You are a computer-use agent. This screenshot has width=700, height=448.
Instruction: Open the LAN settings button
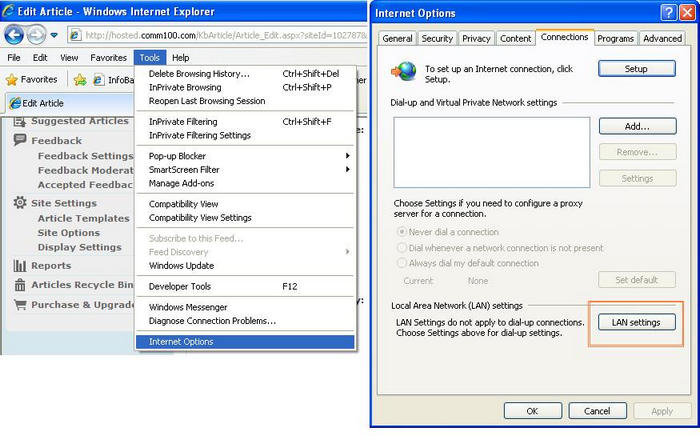[x=636, y=322]
